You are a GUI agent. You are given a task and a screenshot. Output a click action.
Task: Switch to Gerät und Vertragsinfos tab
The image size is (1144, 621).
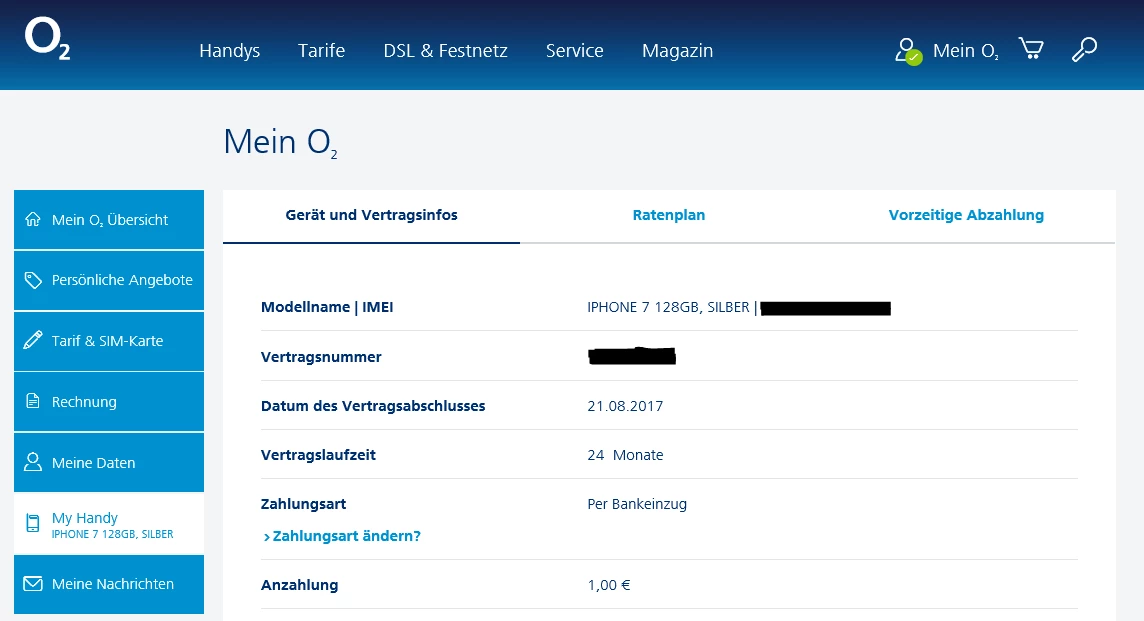371,215
